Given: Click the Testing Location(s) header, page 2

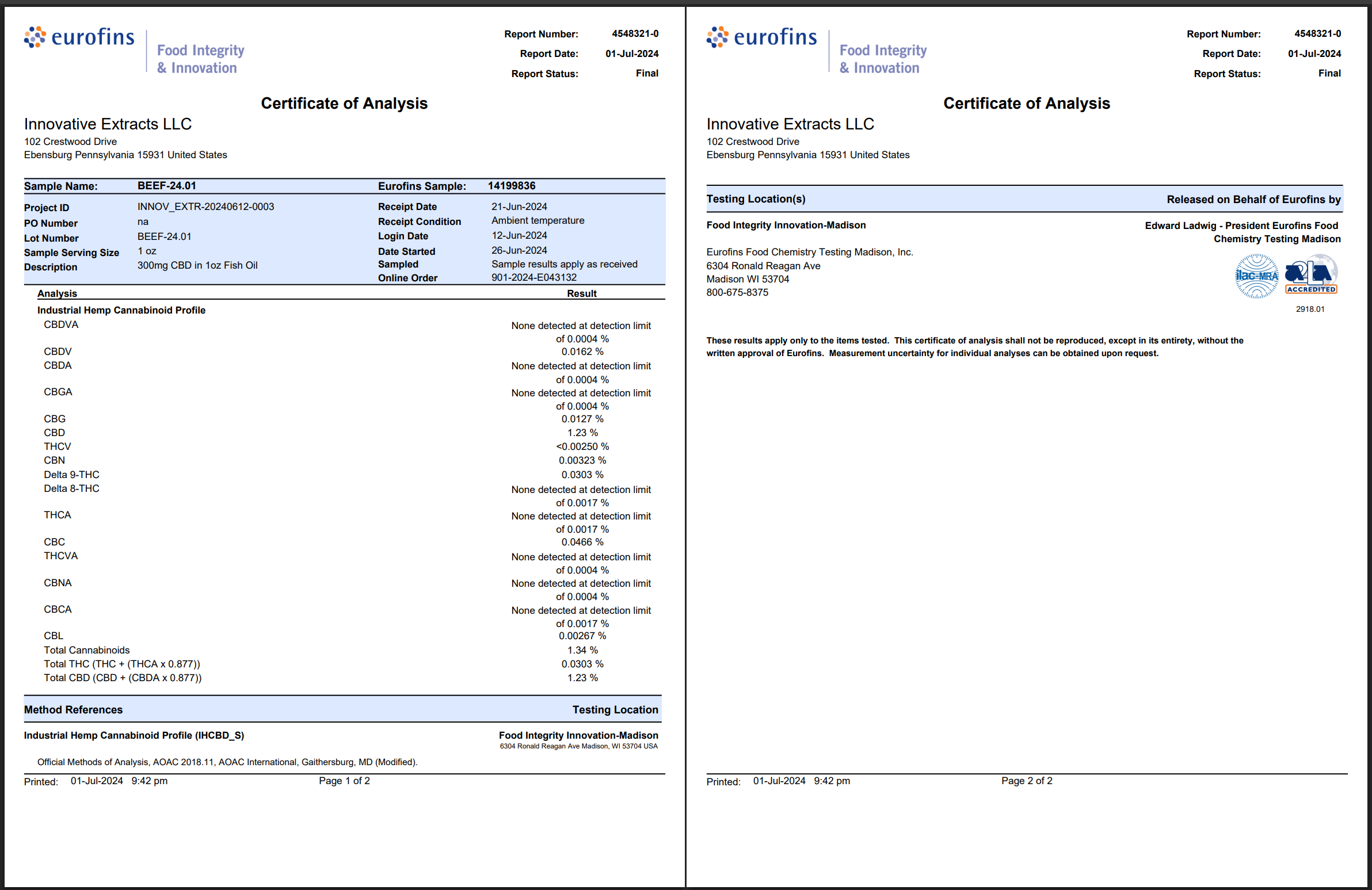Looking at the screenshot, I should pos(756,199).
